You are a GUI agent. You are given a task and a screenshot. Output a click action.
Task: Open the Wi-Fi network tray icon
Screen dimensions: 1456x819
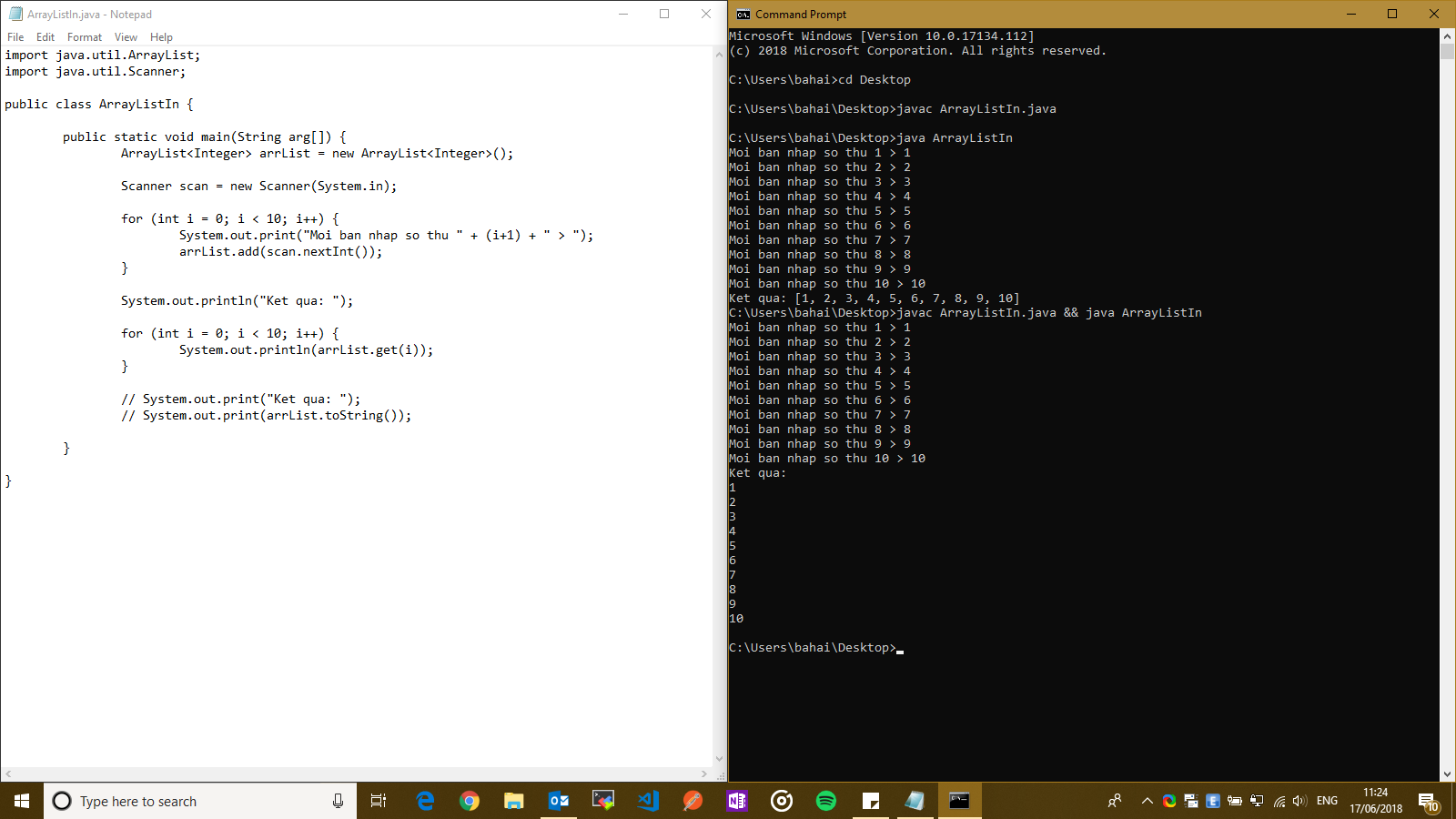(x=1279, y=801)
